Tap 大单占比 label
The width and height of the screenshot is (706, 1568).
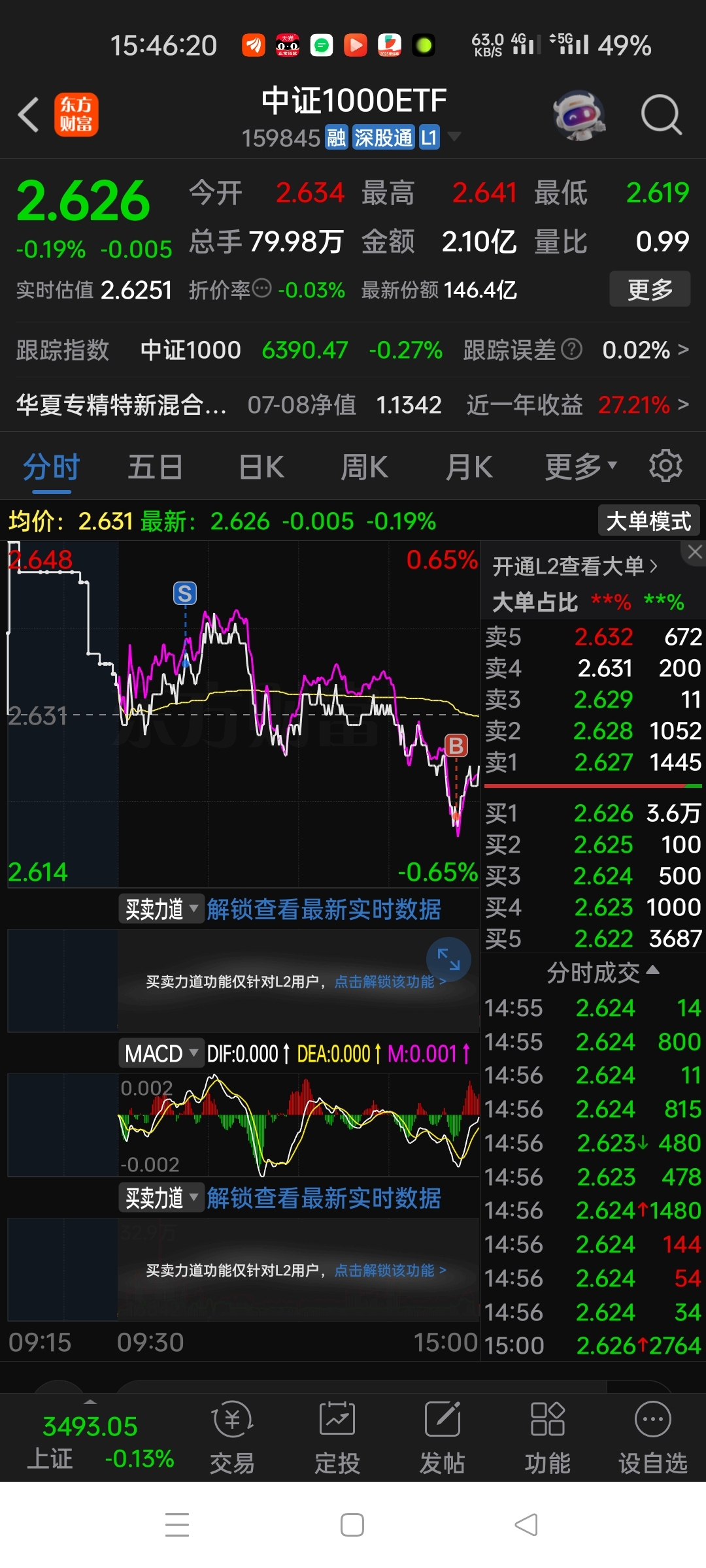535,602
